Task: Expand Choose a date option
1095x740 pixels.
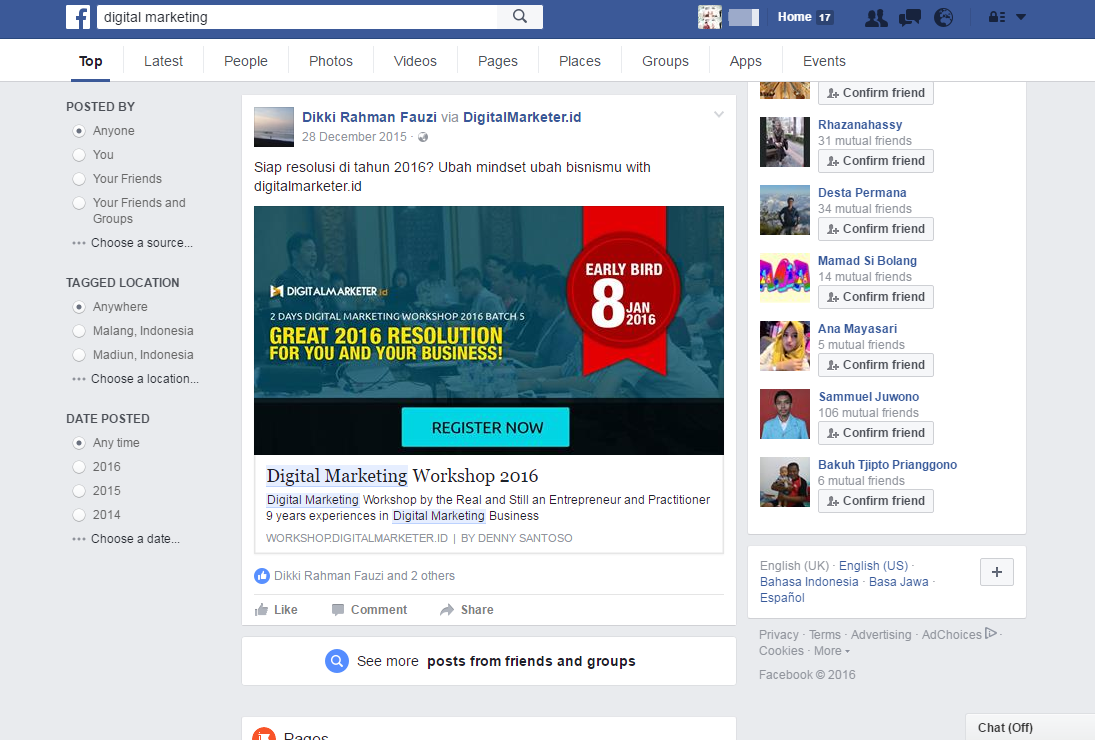Action: (126, 539)
